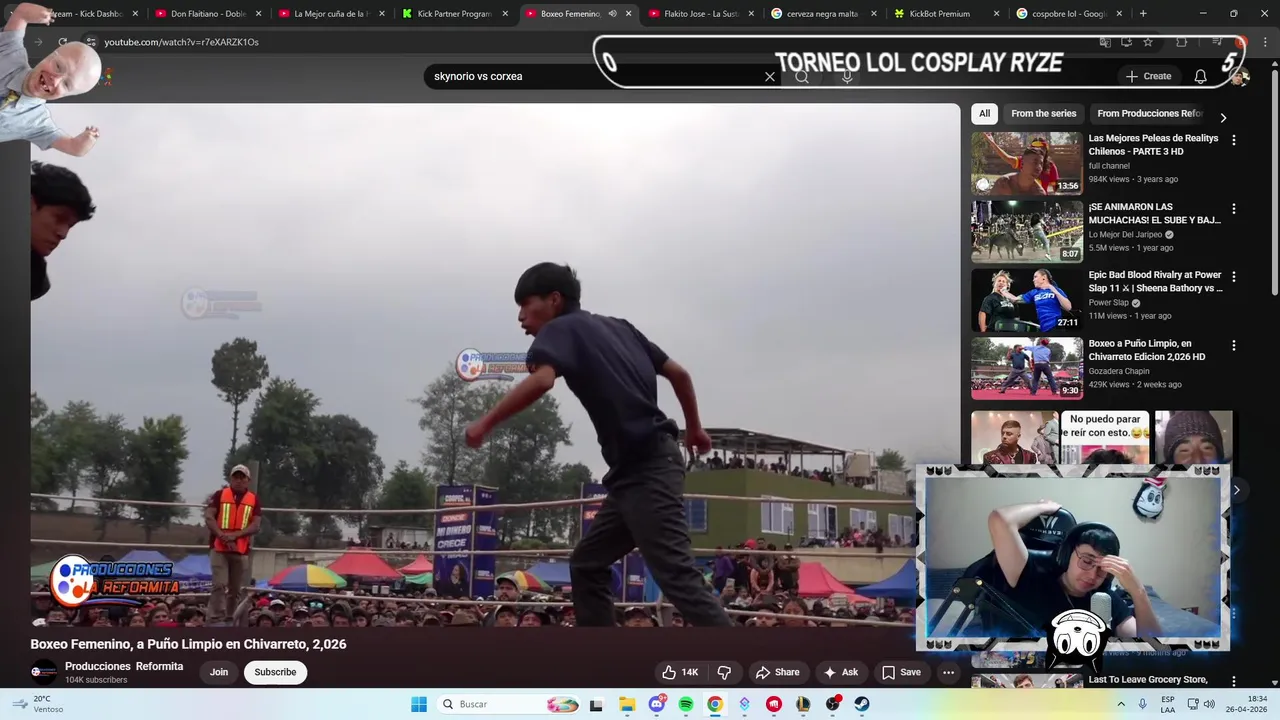Mute the Boxeo Femenino tab audio
The width and height of the screenshot is (1280, 720).
coord(612,14)
